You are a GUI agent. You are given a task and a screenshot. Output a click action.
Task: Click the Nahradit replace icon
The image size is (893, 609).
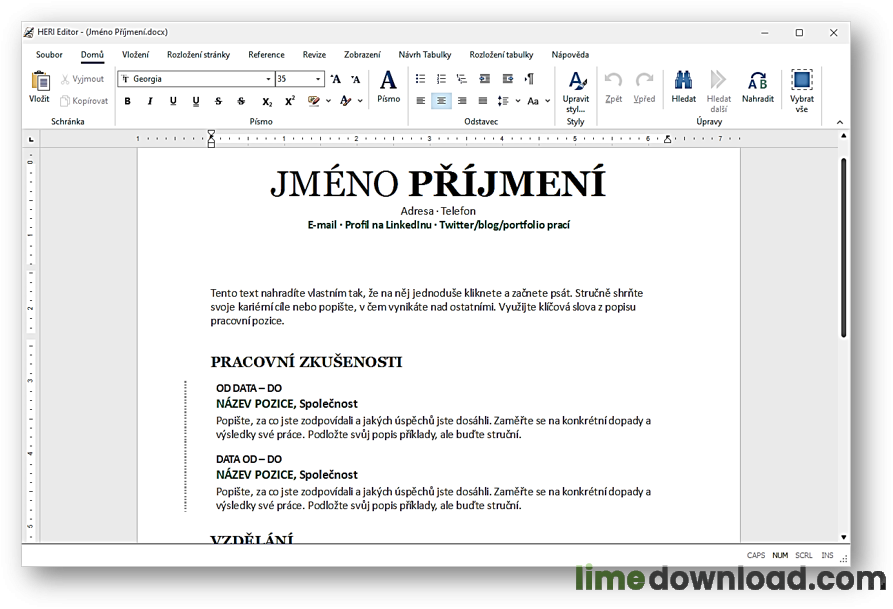(758, 88)
